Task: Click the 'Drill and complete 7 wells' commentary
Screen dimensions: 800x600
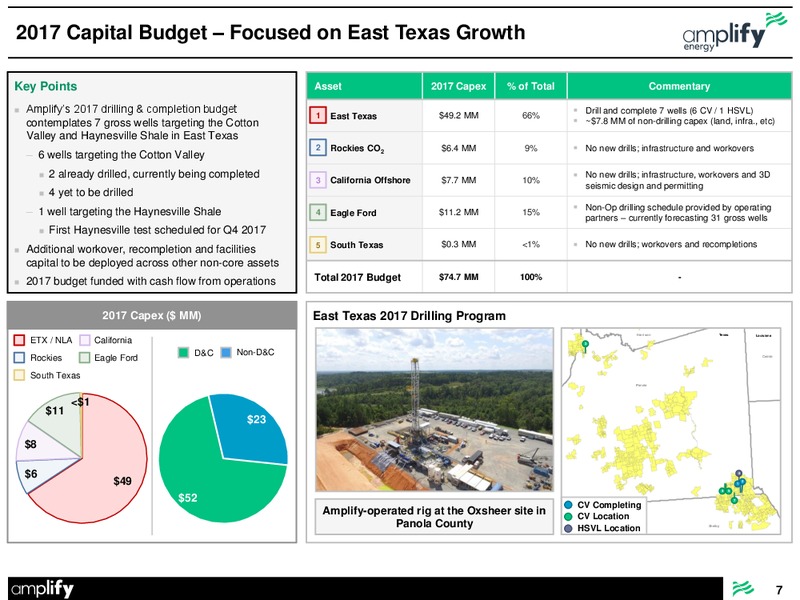Action: pyautogui.click(x=669, y=110)
